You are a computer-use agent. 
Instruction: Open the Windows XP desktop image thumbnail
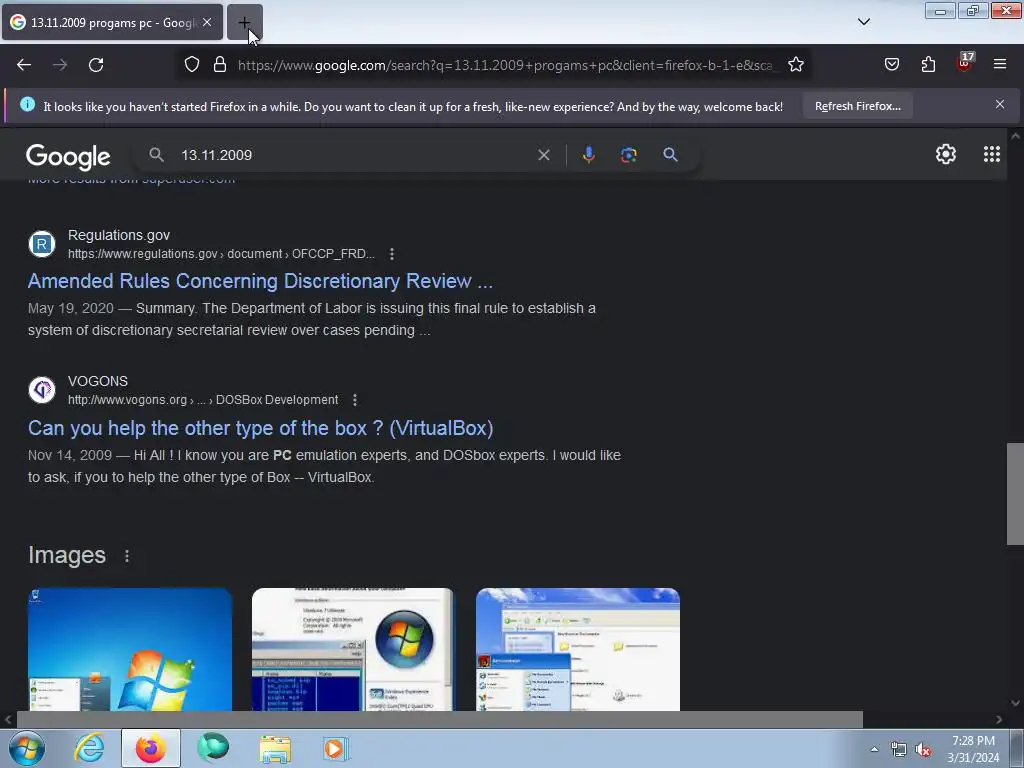coord(578,649)
